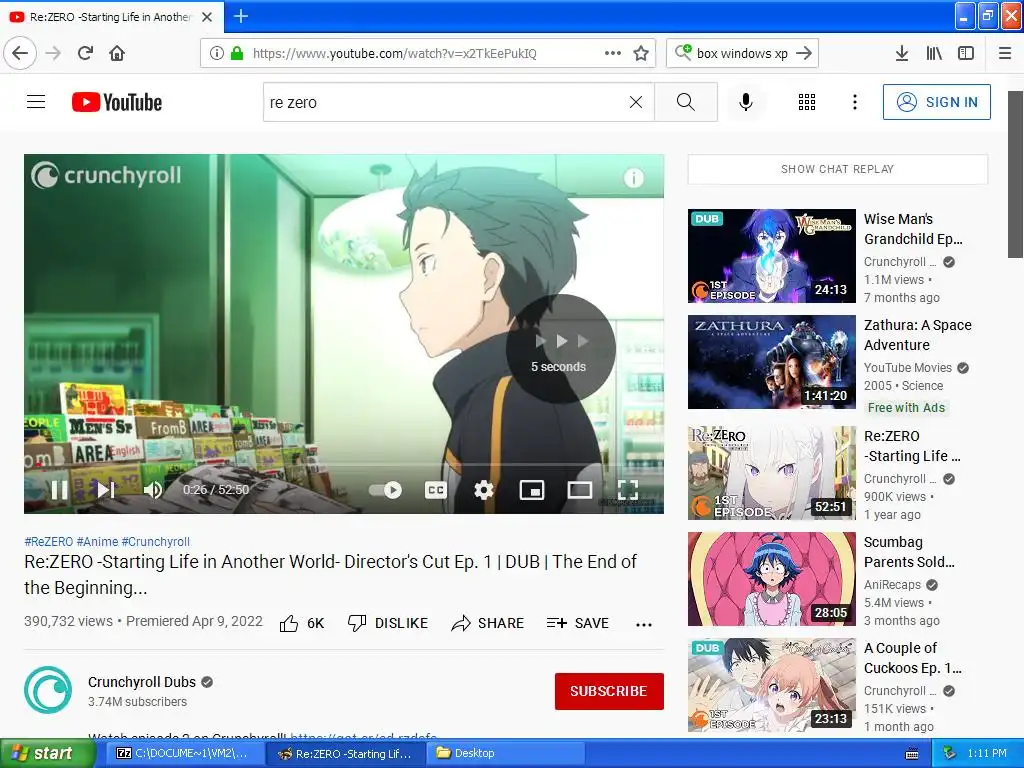Click the YouTube search magnifier button

pos(686,102)
